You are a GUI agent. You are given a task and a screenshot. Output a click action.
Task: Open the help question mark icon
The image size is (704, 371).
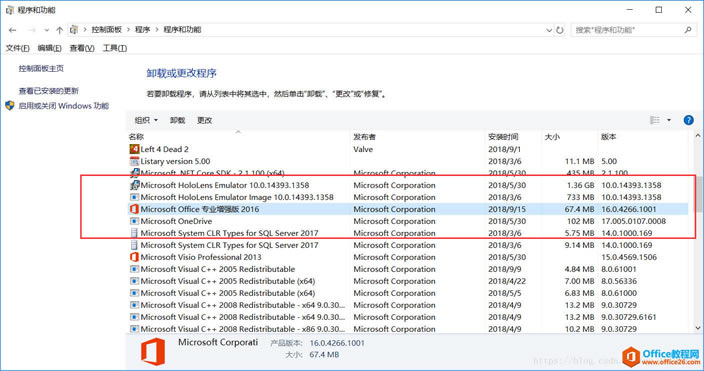[688, 120]
